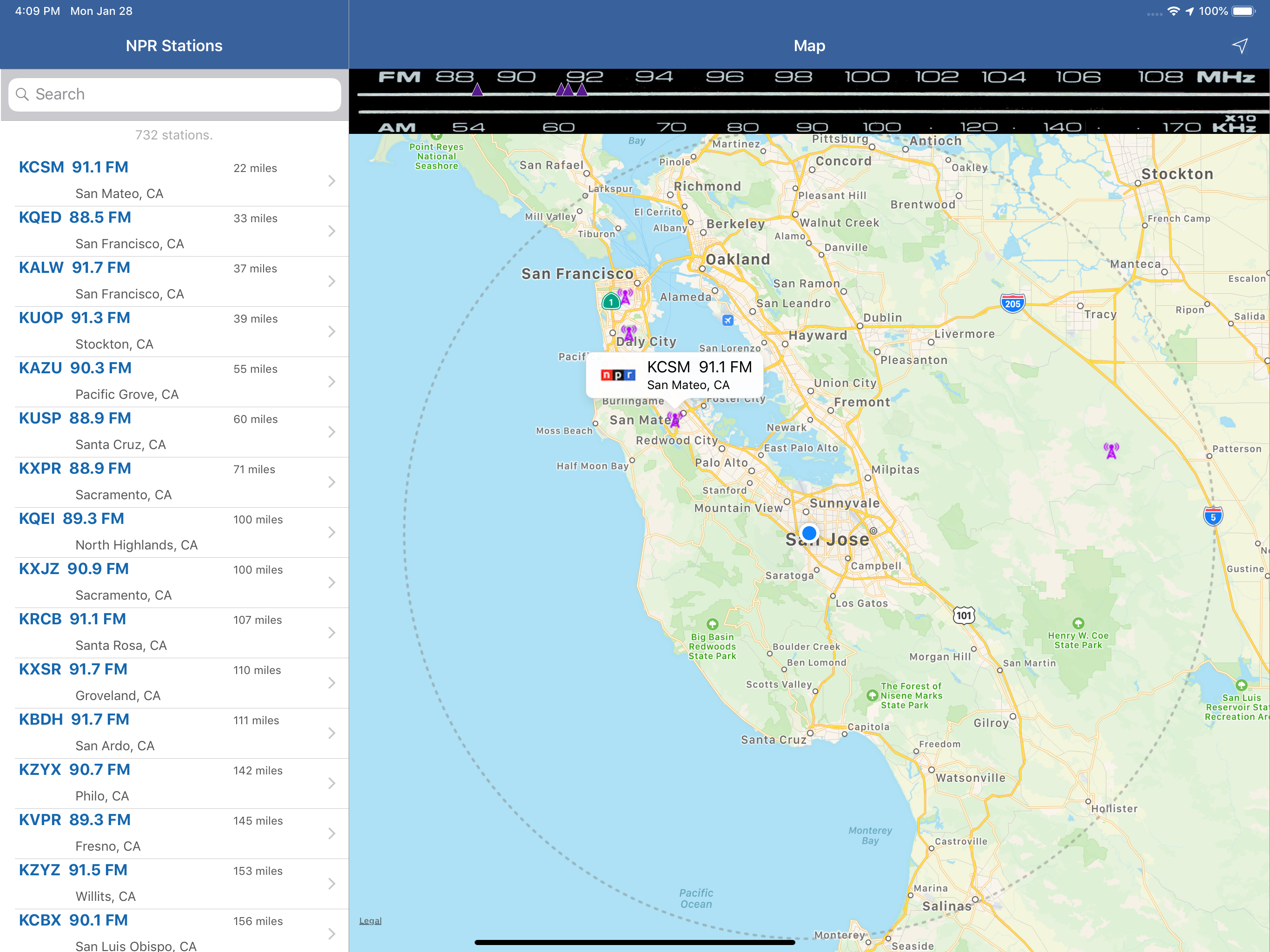Open KUOP 91.3 FM row chevron
This screenshot has width=1270, height=952.
pyautogui.click(x=331, y=331)
